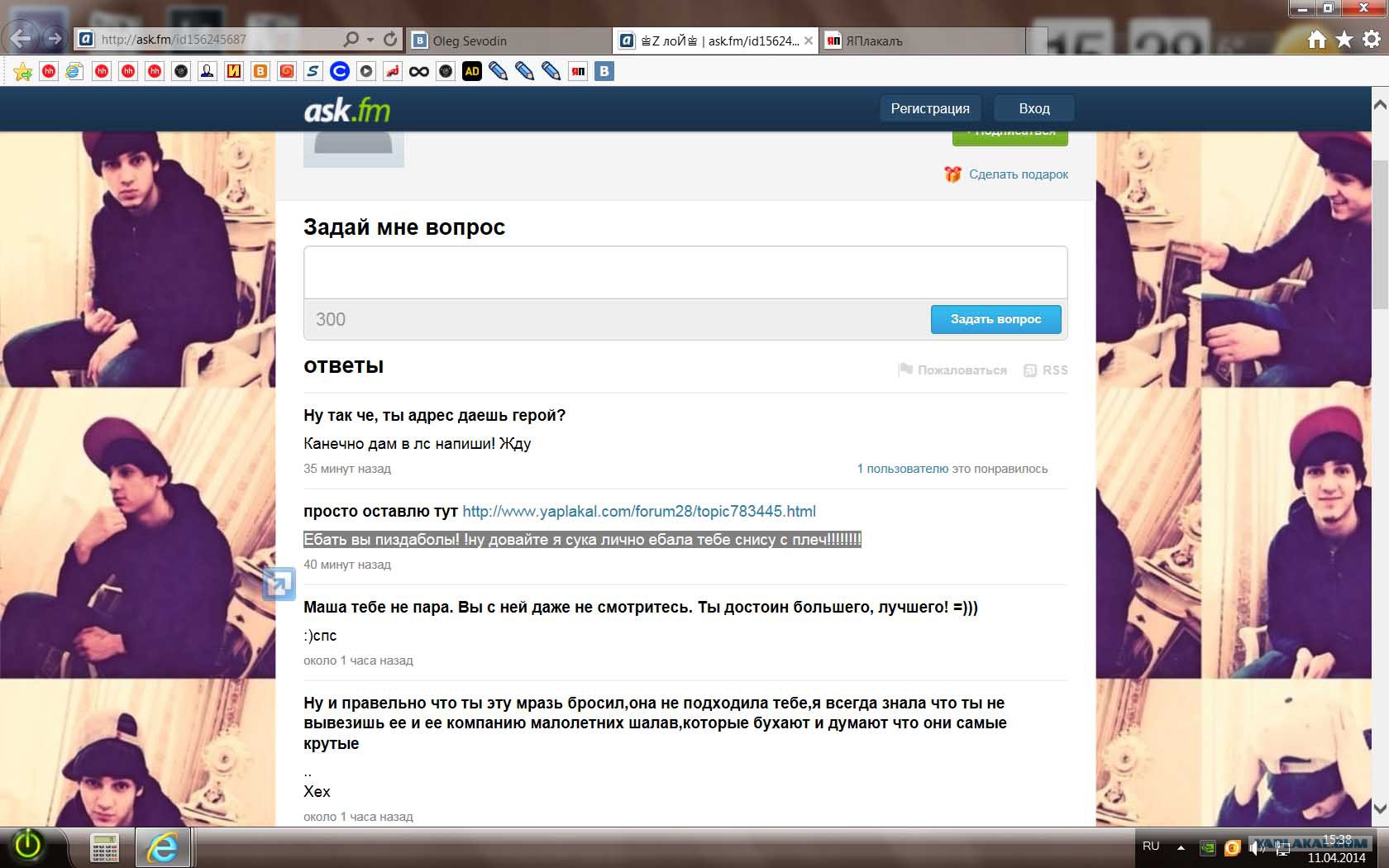Viewport: 1389px width, 868px height.
Task: Go forward with the browser Forward arrow
Action: tap(55, 38)
